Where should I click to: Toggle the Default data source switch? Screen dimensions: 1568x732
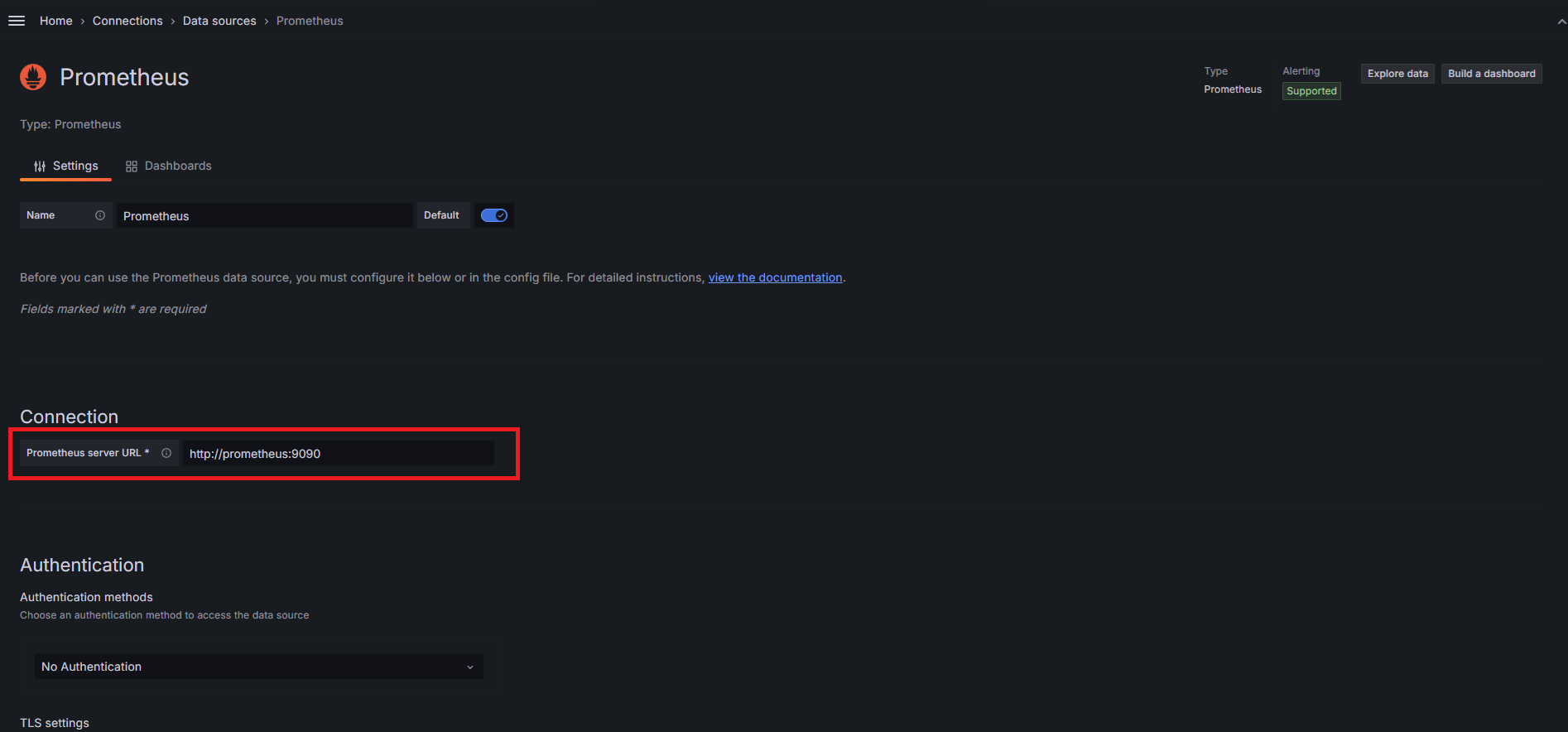click(x=494, y=215)
